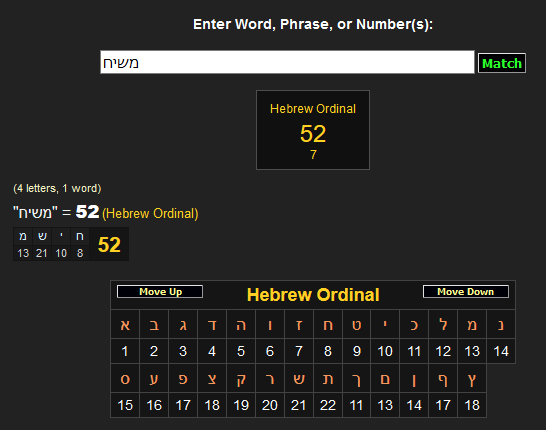Click the word entry input field
Image resolution: width=546 pixels, height=430 pixels.
[x=287, y=62]
